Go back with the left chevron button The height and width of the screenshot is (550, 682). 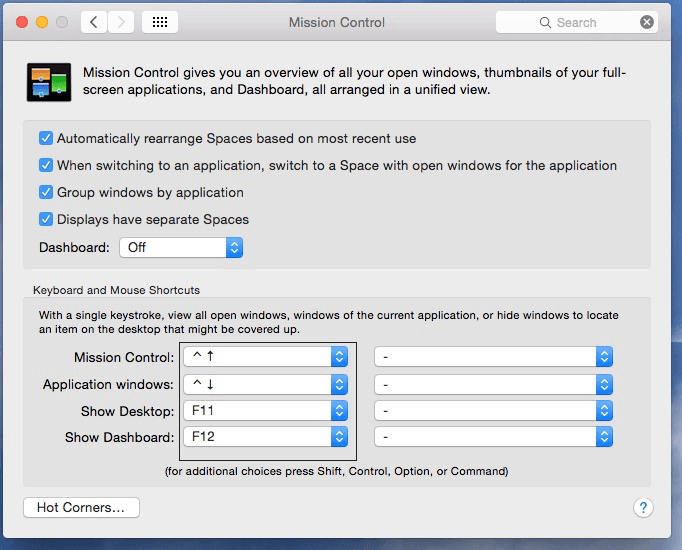point(94,22)
